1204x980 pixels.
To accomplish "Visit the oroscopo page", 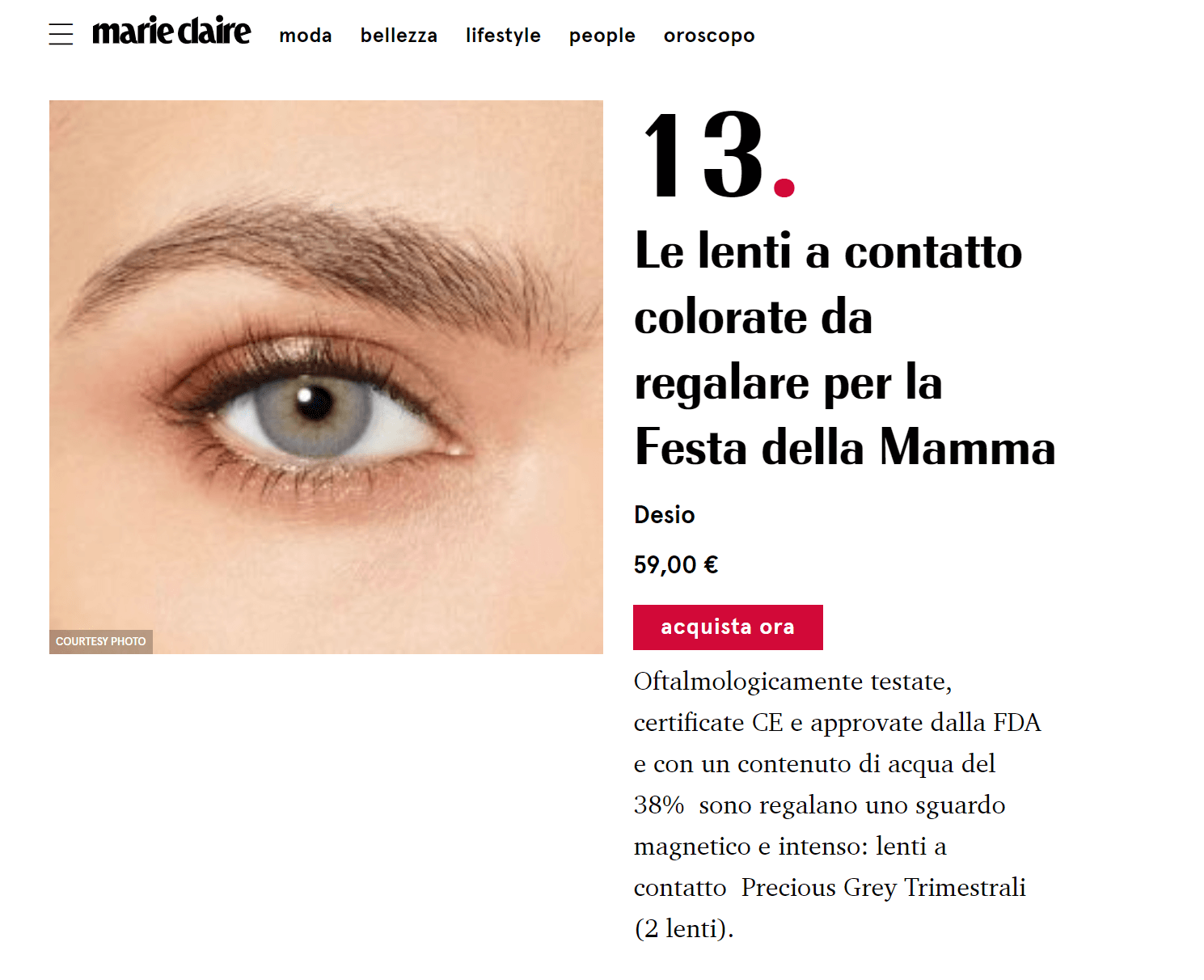I will [709, 36].
